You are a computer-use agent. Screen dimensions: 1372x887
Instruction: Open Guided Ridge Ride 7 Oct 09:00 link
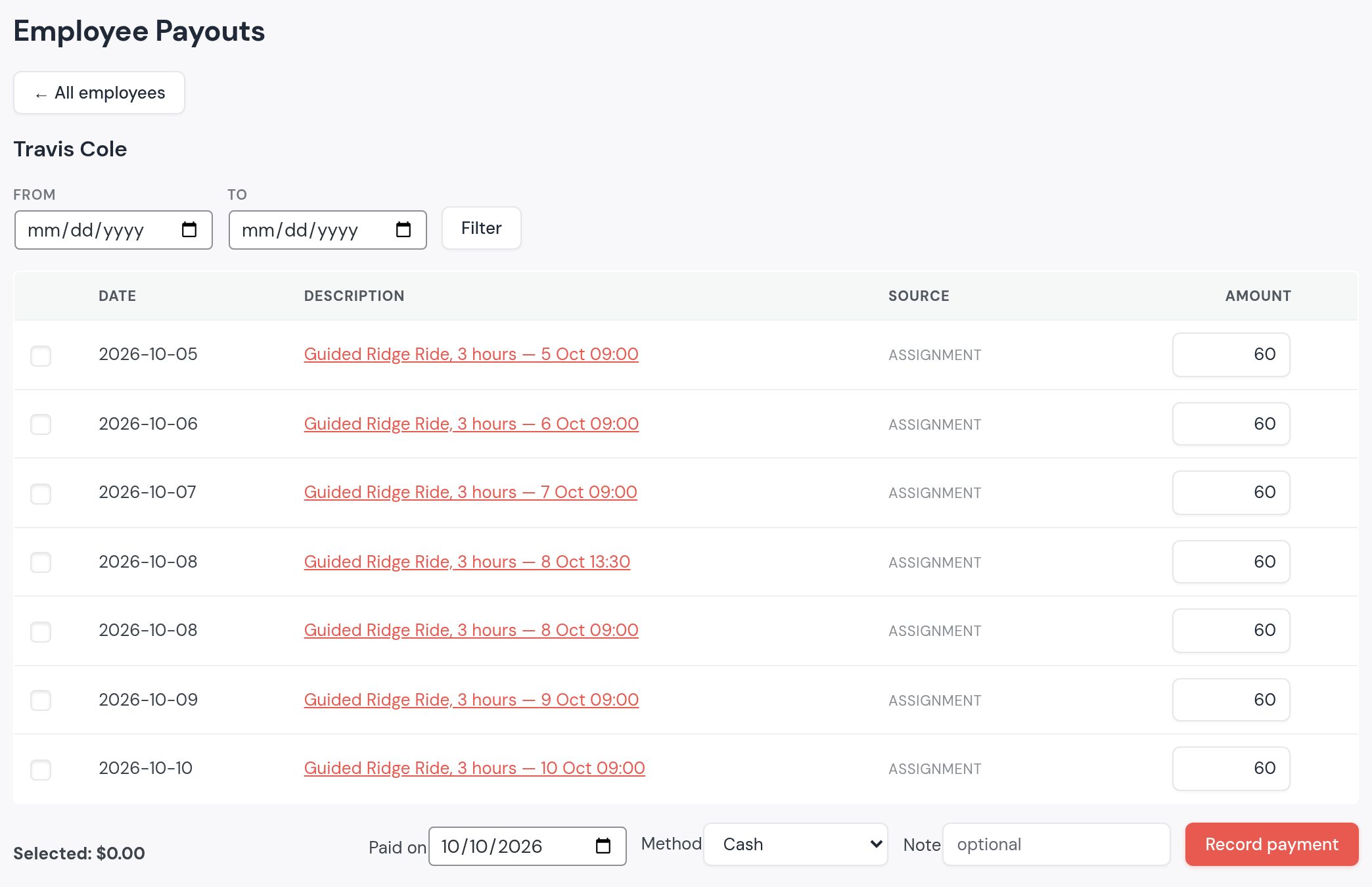(x=470, y=492)
